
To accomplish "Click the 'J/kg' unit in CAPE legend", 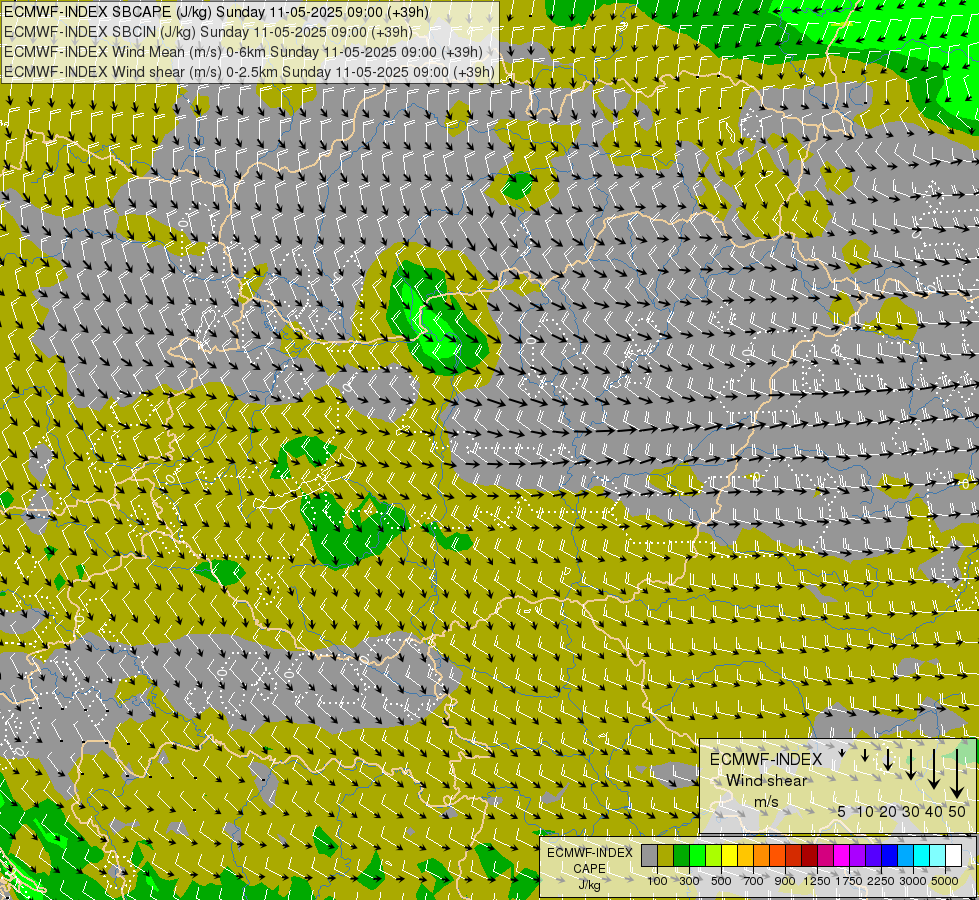I will (589, 886).
